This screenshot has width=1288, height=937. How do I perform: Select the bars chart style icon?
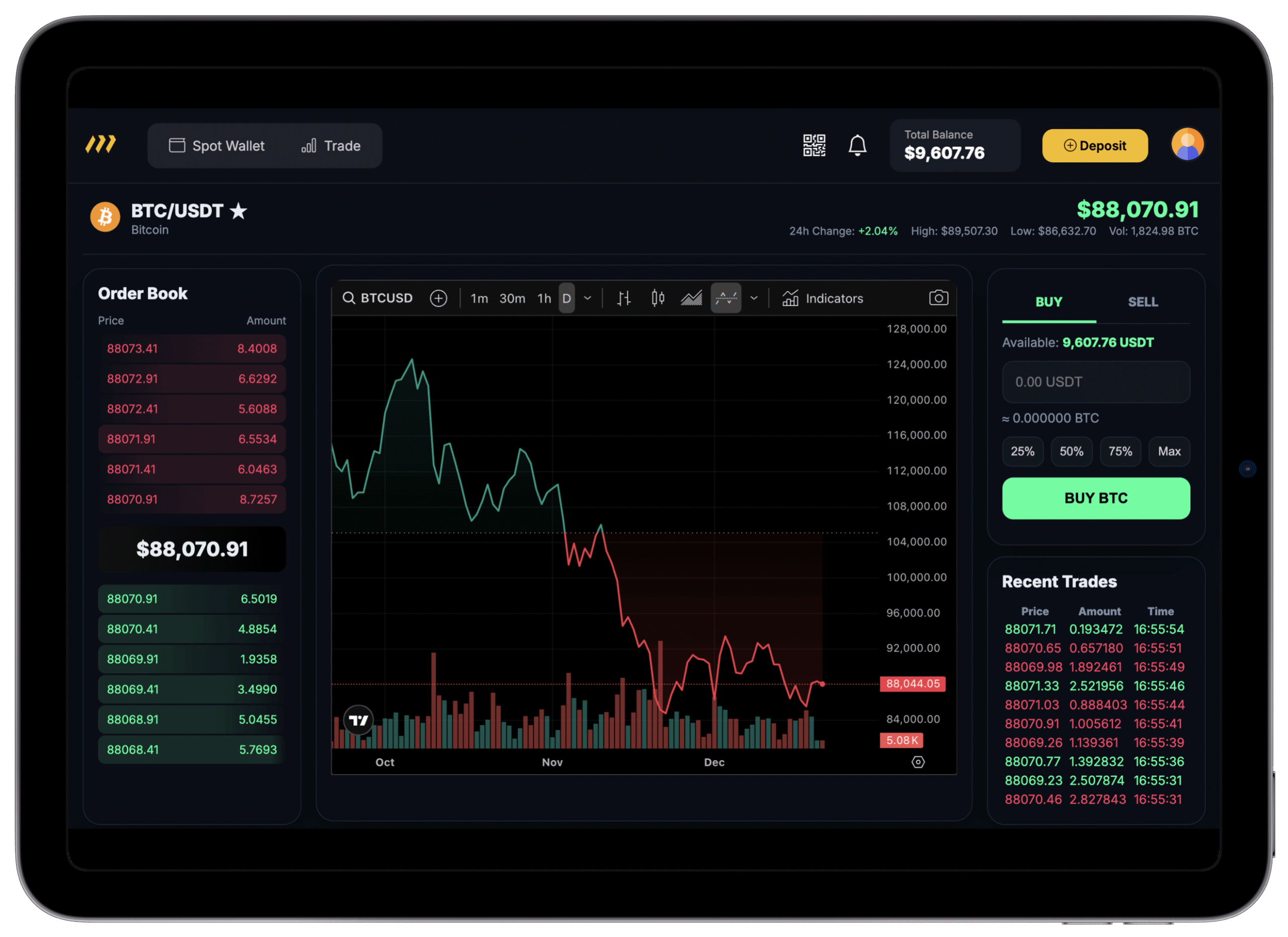coord(623,298)
